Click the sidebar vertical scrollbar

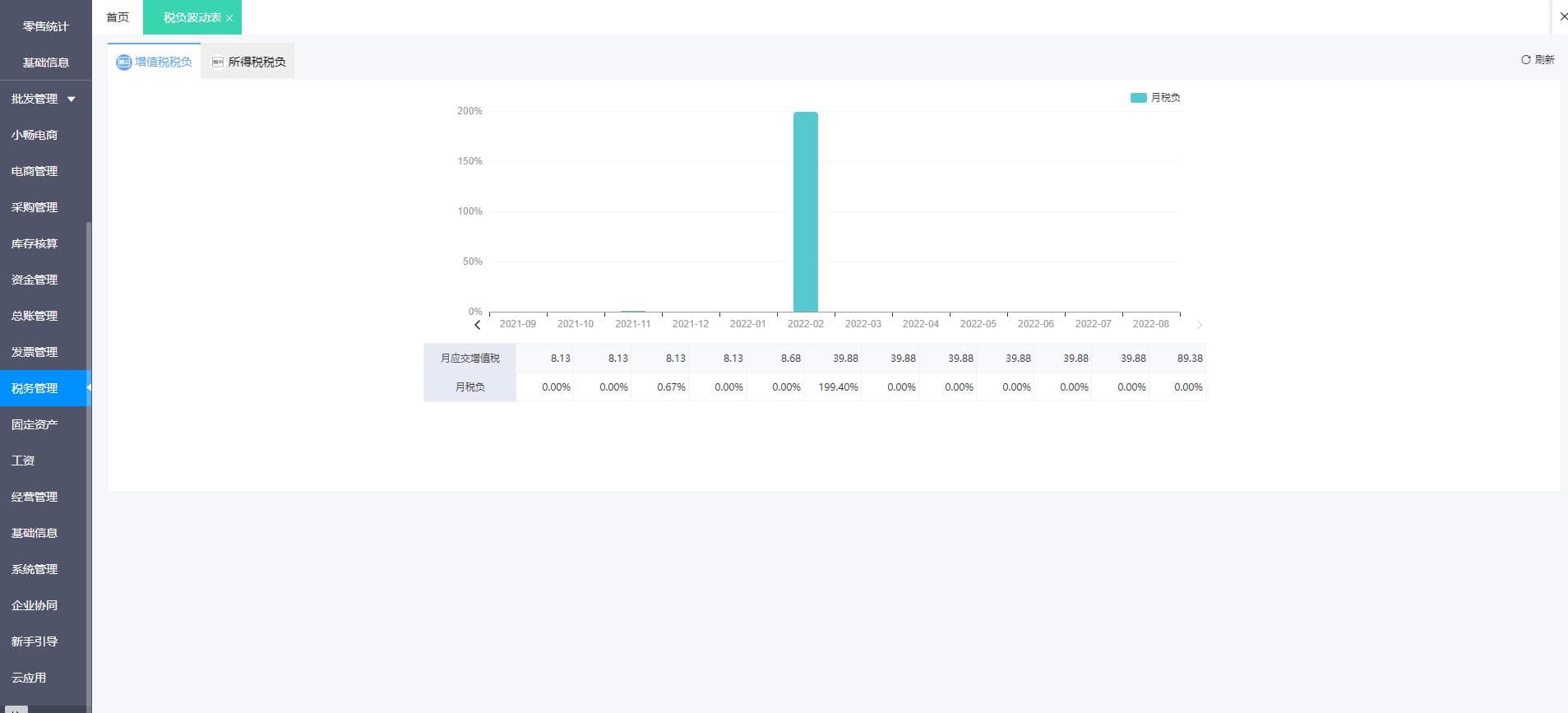(89, 461)
